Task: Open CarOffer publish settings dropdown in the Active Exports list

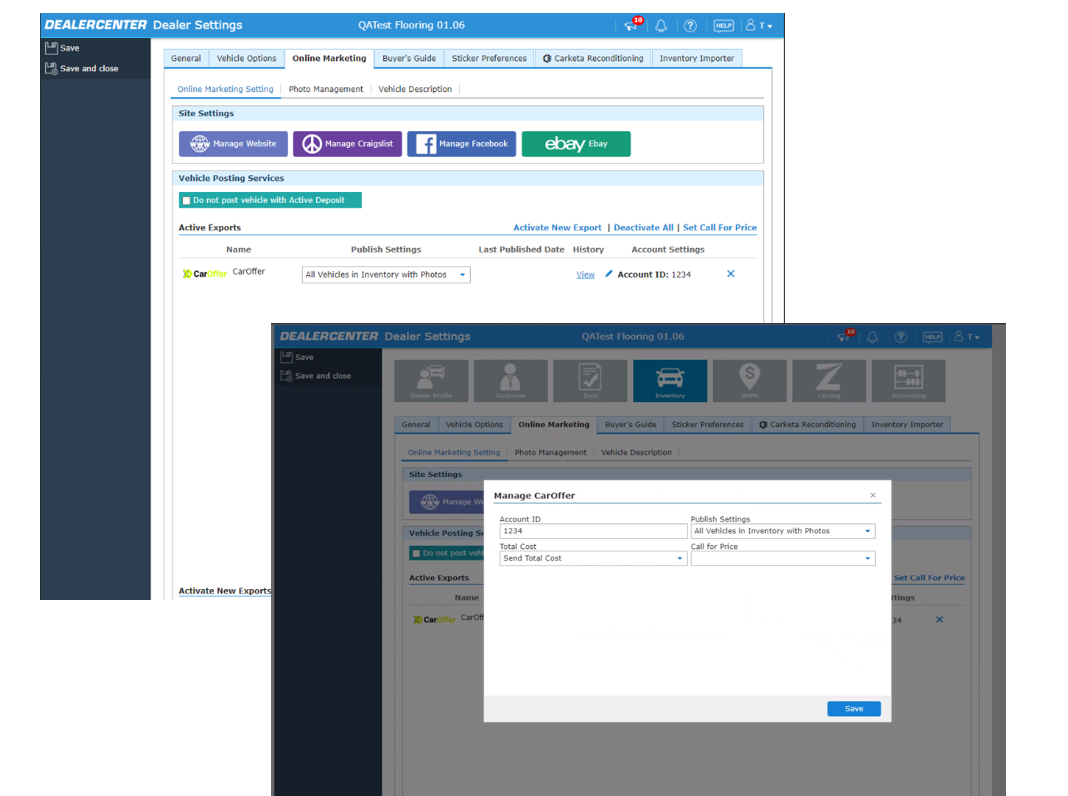Action: coord(386,274)
